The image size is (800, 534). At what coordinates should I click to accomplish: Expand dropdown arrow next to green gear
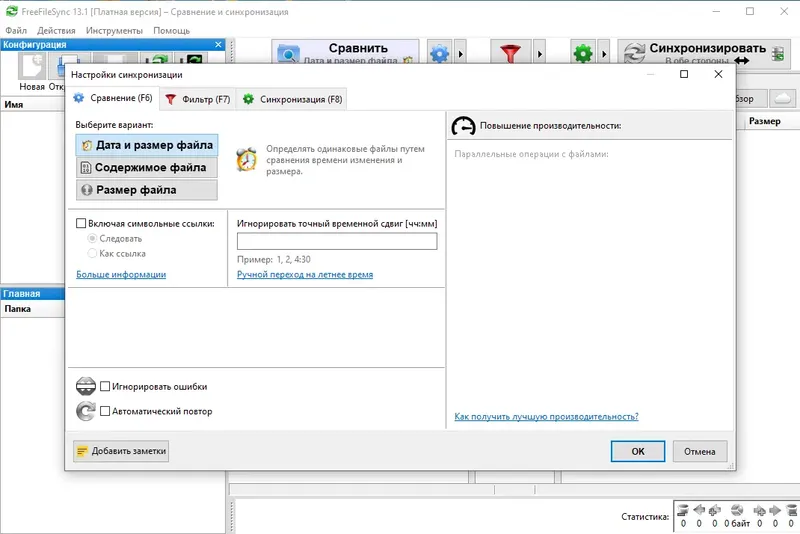(604, 54)
